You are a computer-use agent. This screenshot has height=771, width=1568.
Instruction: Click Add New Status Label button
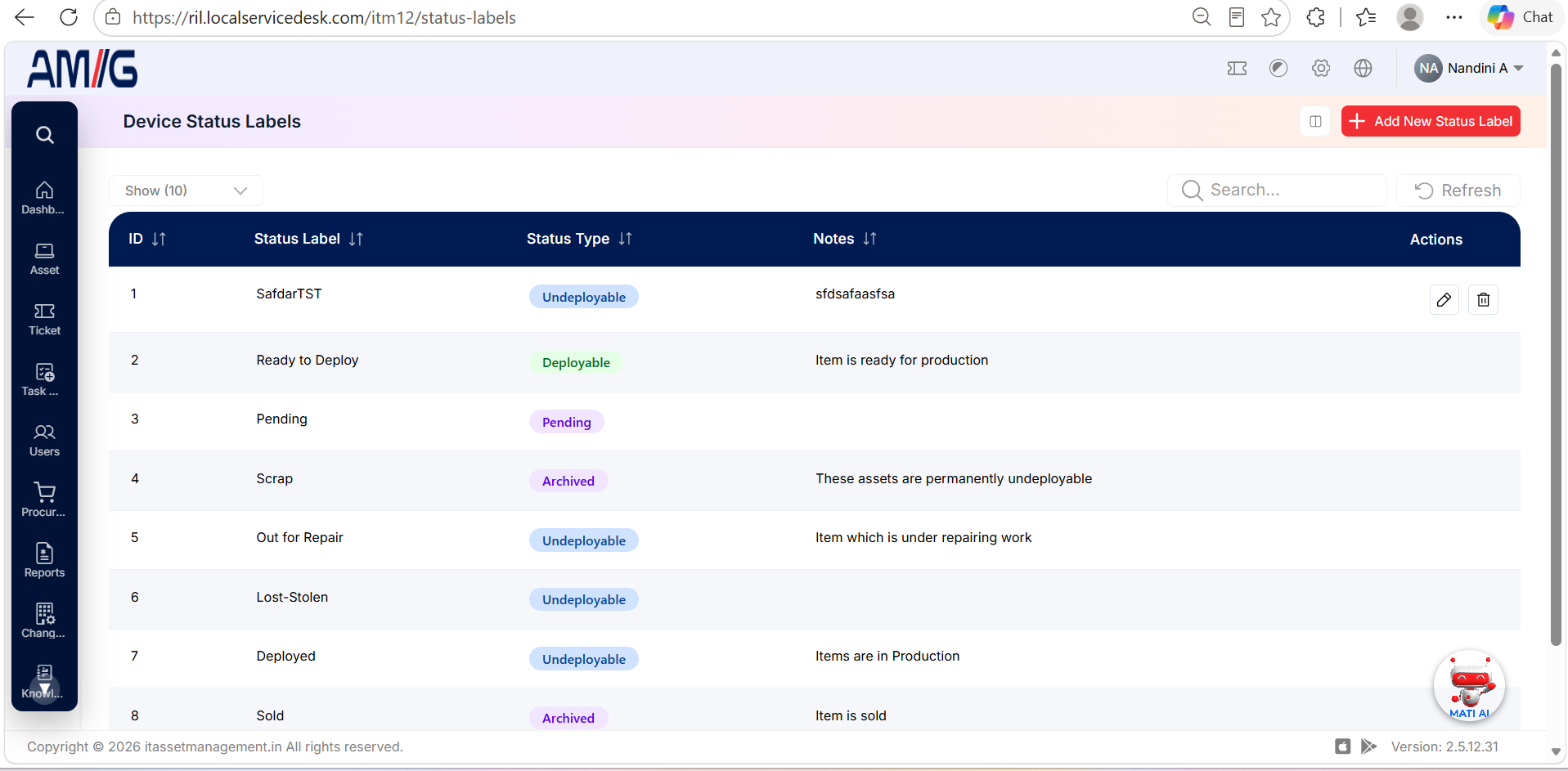[1431, 121]
